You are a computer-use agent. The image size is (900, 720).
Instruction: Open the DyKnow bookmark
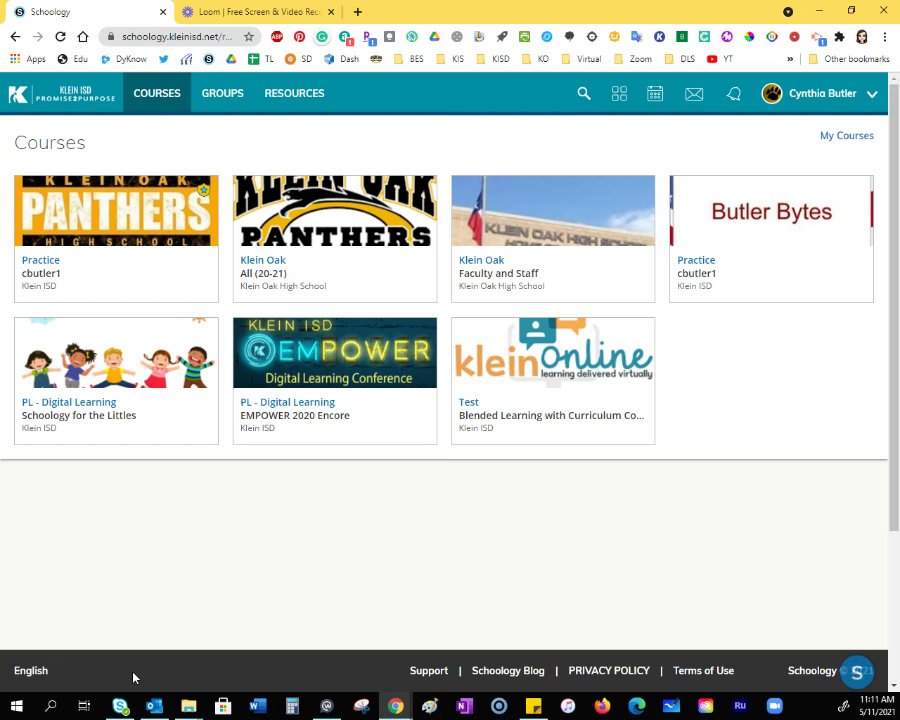(x=123, y=59)
